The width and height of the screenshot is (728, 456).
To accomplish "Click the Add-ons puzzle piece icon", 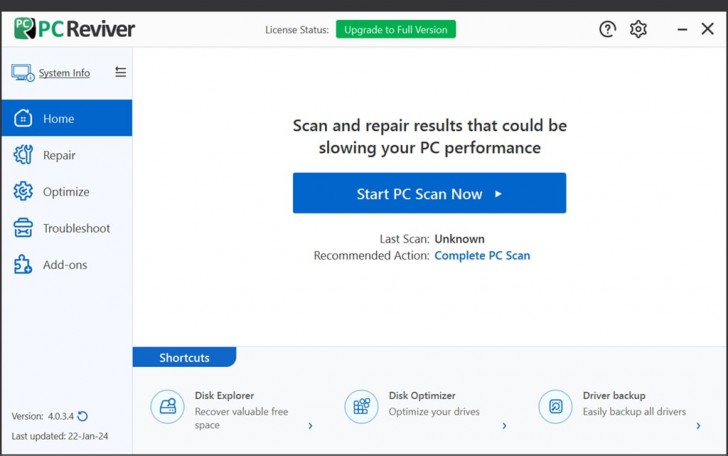I will [x=23, y=265].
